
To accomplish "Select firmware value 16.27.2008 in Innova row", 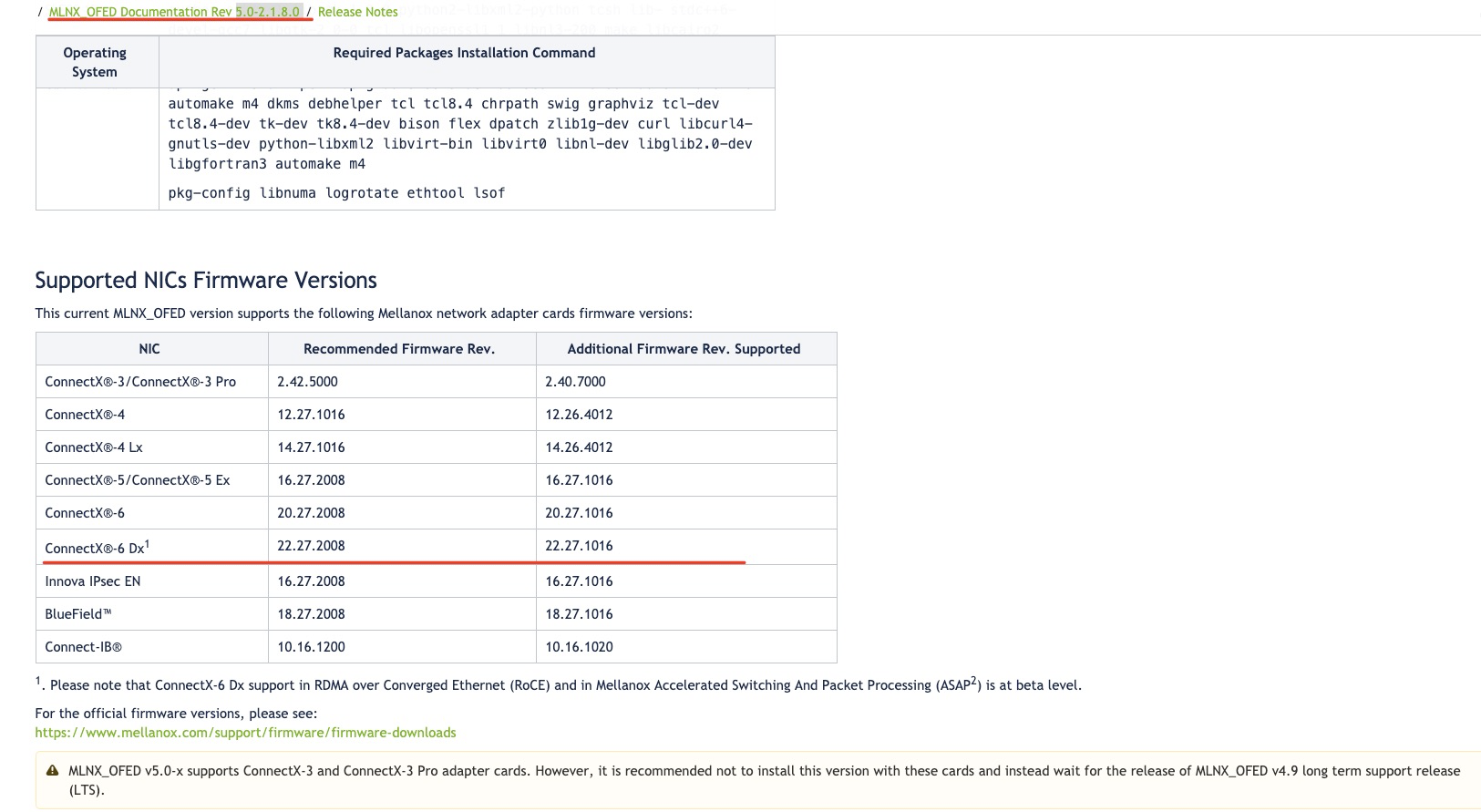I will tap(311, 581).
